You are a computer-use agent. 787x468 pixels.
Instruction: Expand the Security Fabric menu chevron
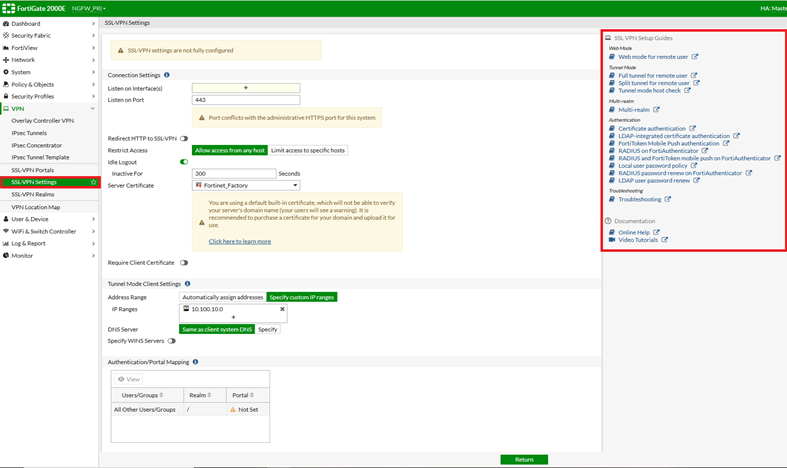pos(93,36)
